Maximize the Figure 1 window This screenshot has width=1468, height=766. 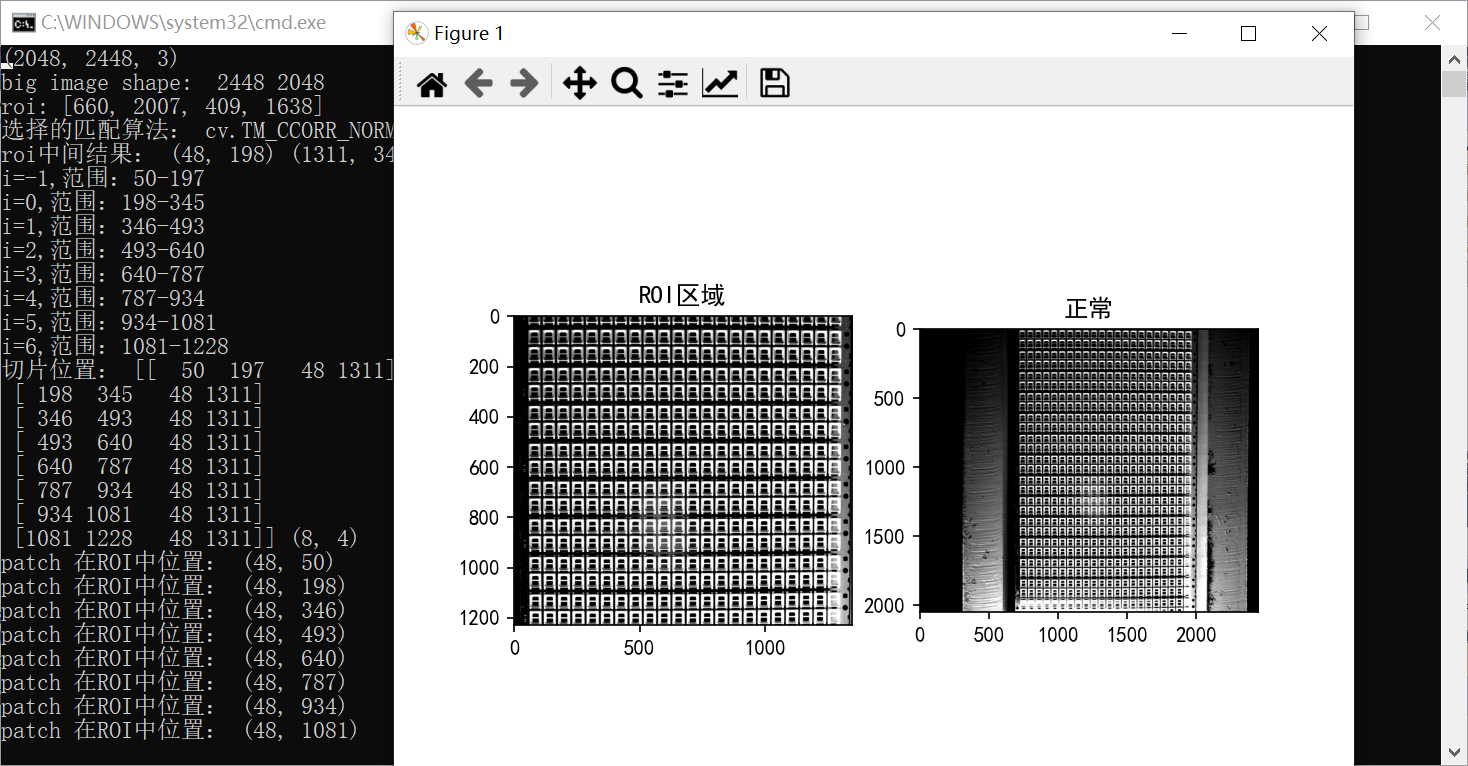[1248, 33]
